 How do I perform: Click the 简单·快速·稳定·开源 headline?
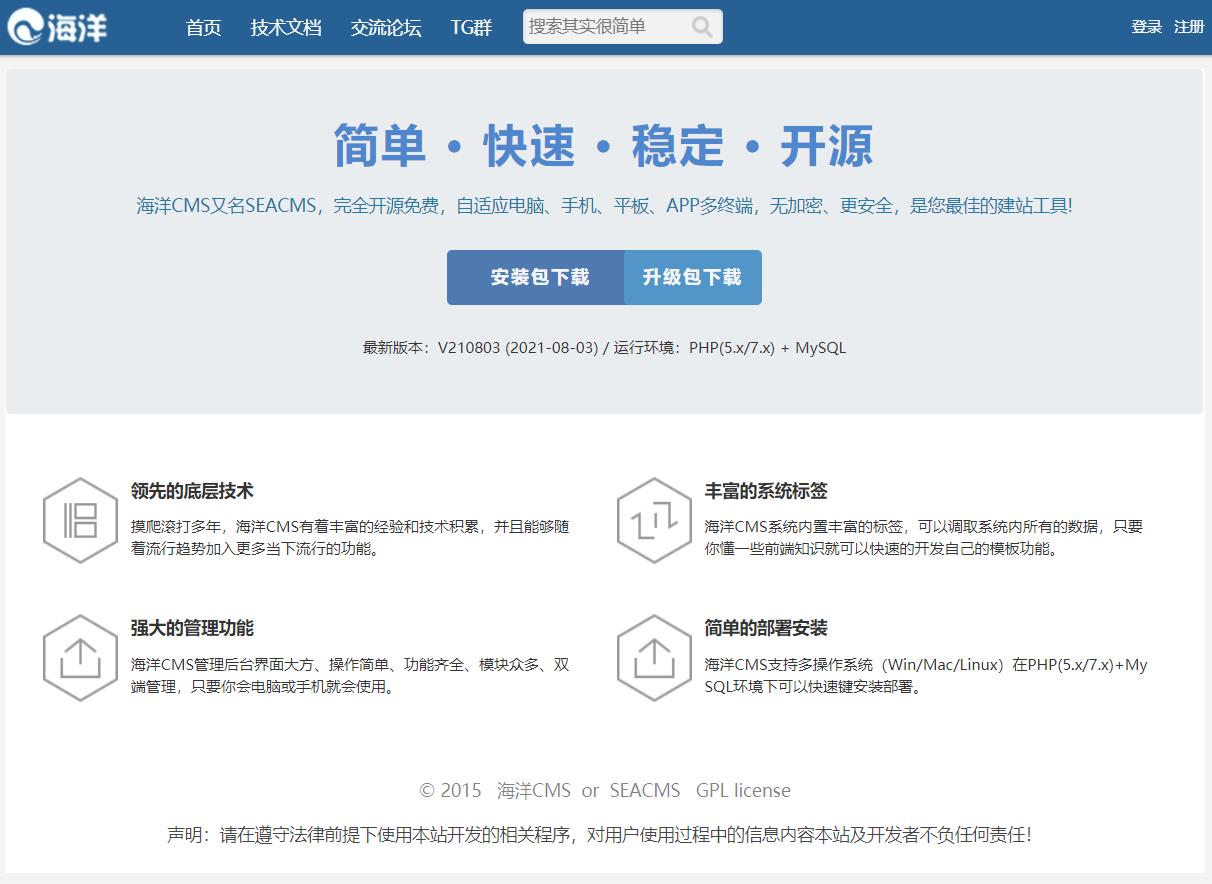(x=604, y=146)
